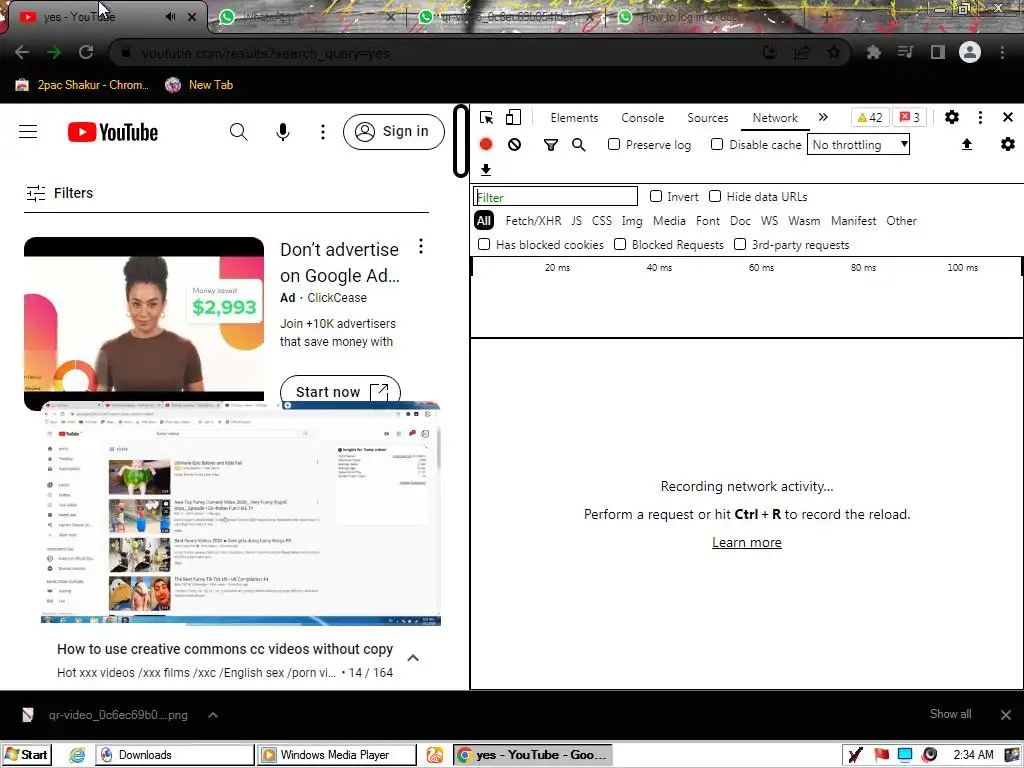Click the network Filter text field

(555, 197)
